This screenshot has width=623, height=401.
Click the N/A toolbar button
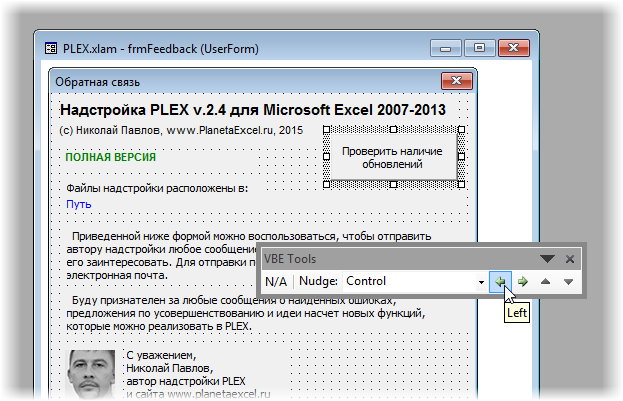tap(276, 281)
